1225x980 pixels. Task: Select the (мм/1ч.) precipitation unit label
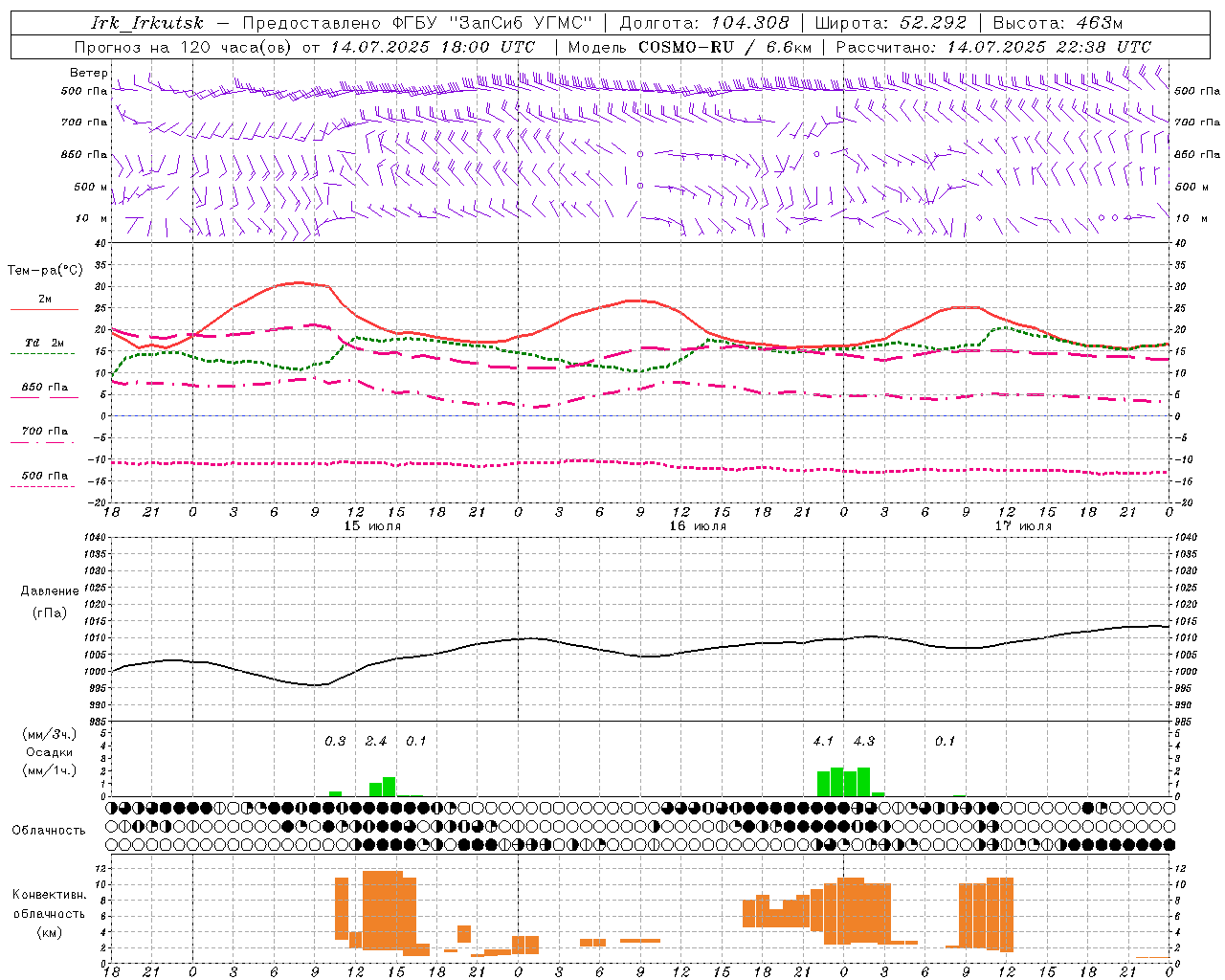click(x=49, y=770)
